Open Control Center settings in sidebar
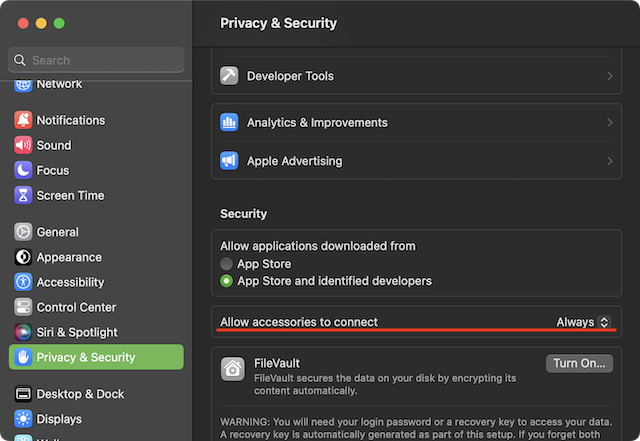This screenshot has height=441, width=640. [76, 307]
